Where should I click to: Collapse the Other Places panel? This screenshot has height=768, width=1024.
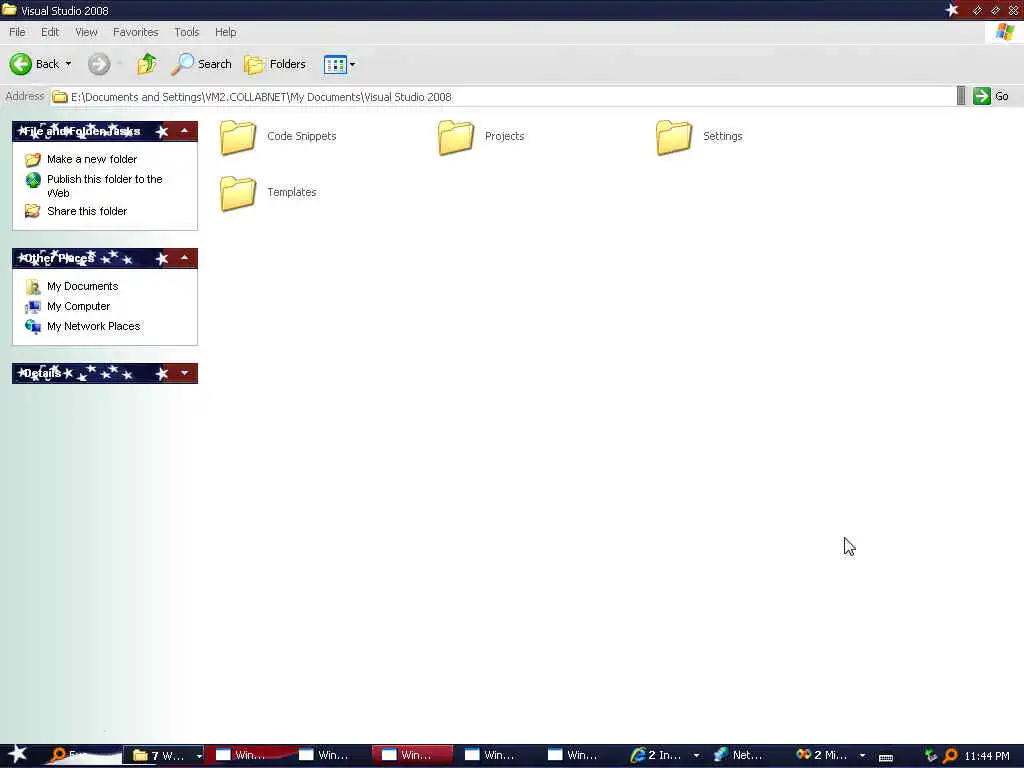tap(185, 259)
